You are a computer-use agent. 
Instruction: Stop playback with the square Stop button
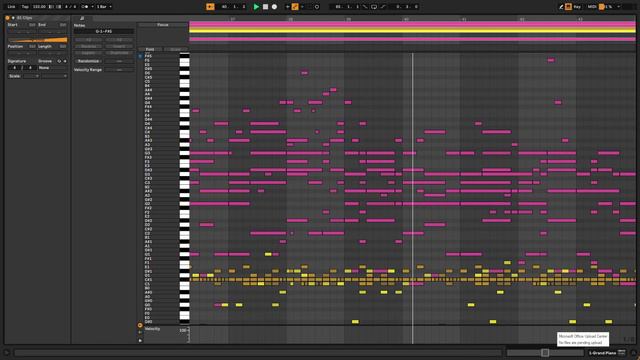click(x=265, y=7)
